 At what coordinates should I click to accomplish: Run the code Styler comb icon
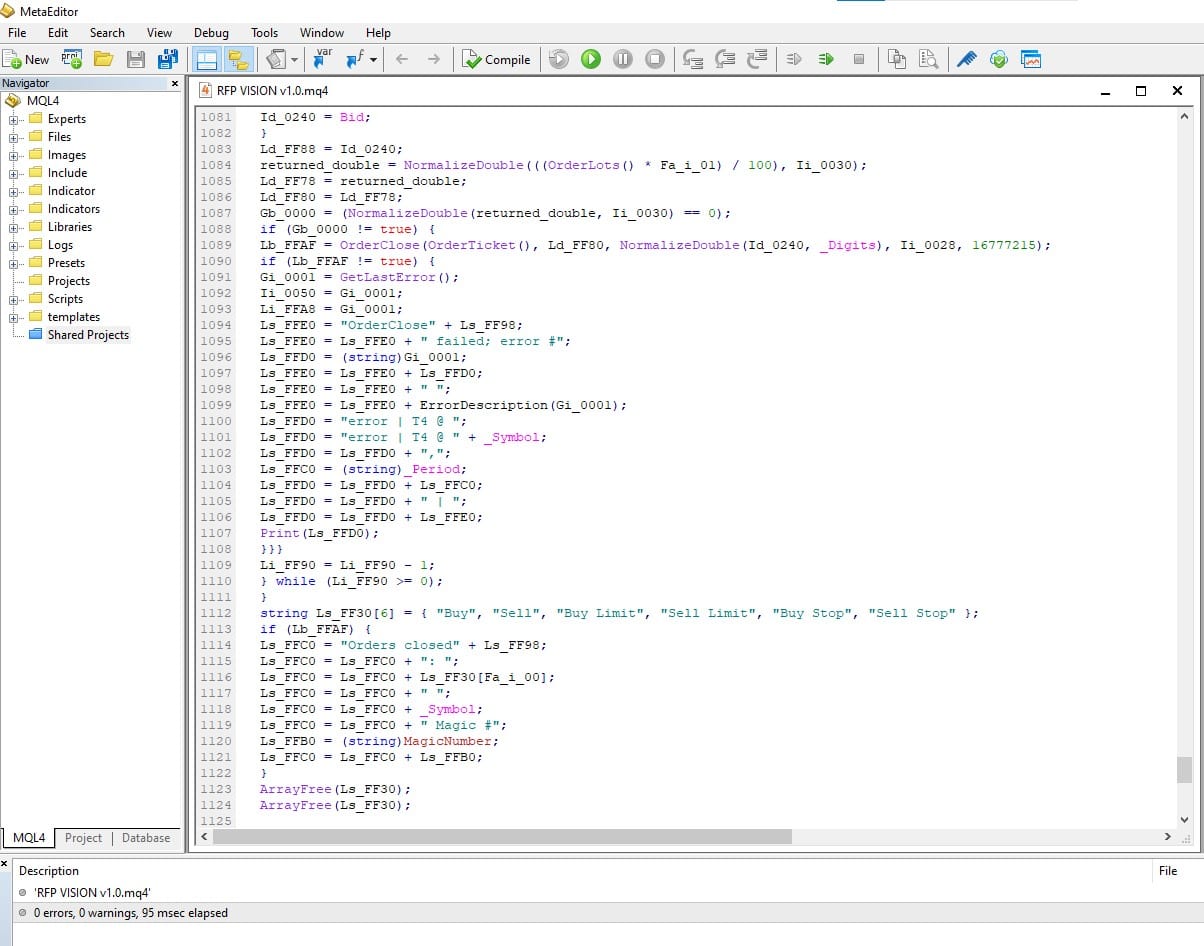tap(967, 60)
